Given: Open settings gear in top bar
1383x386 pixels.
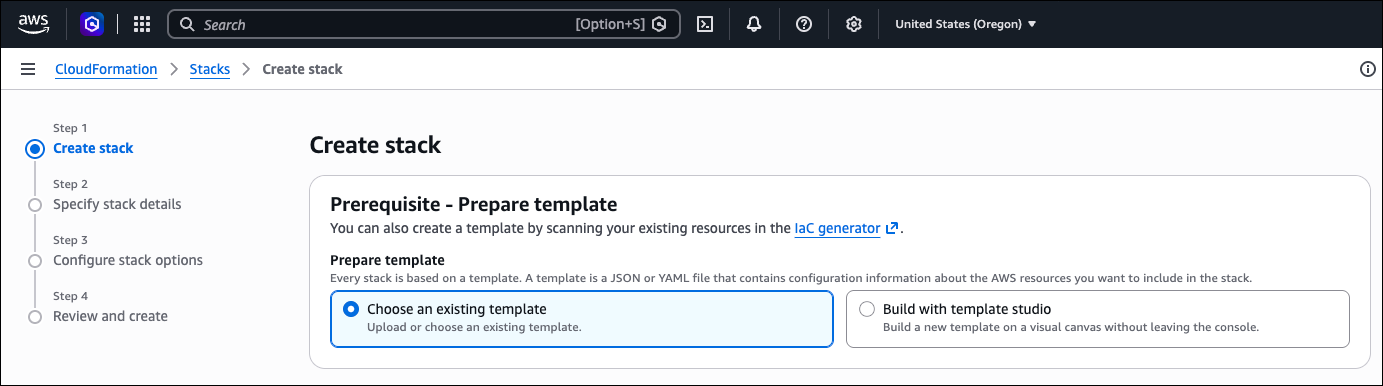Looking at the screenshot, I should [854, 24].
